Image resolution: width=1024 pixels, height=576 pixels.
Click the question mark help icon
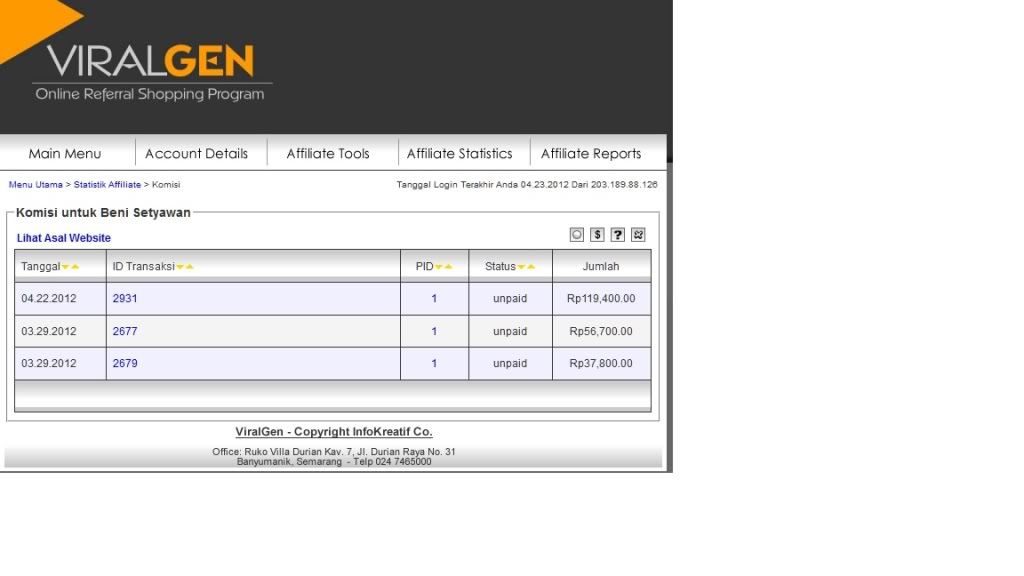(618, 234)
